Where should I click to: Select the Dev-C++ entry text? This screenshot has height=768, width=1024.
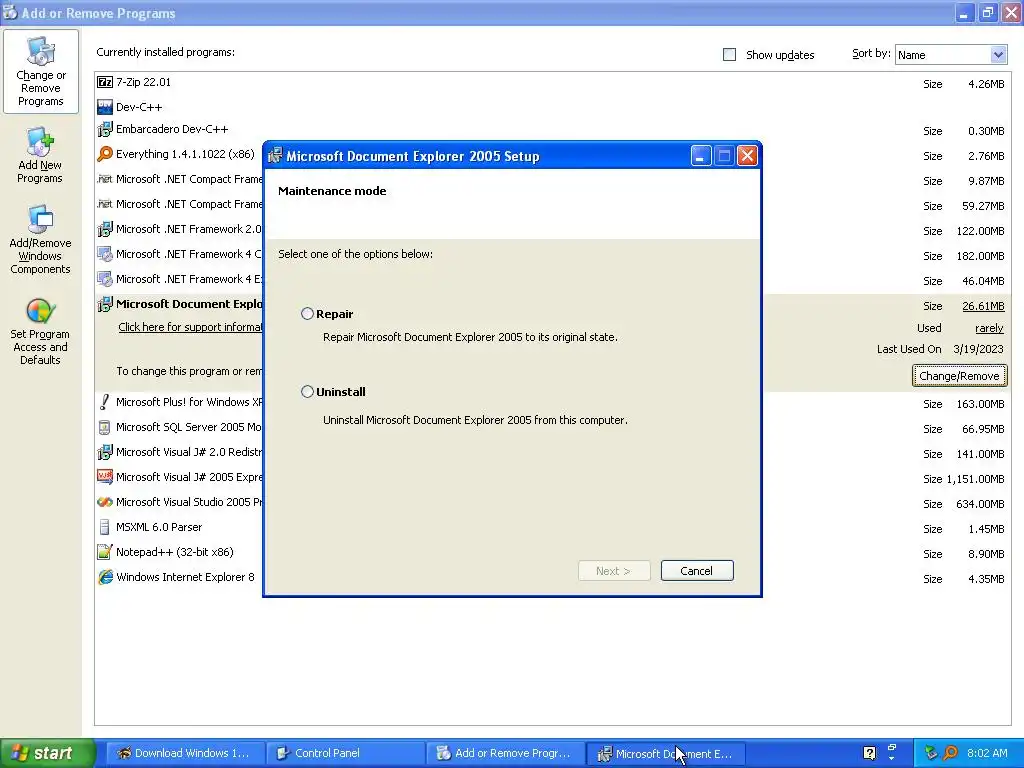pyautogui.click(x=139, y=107)
